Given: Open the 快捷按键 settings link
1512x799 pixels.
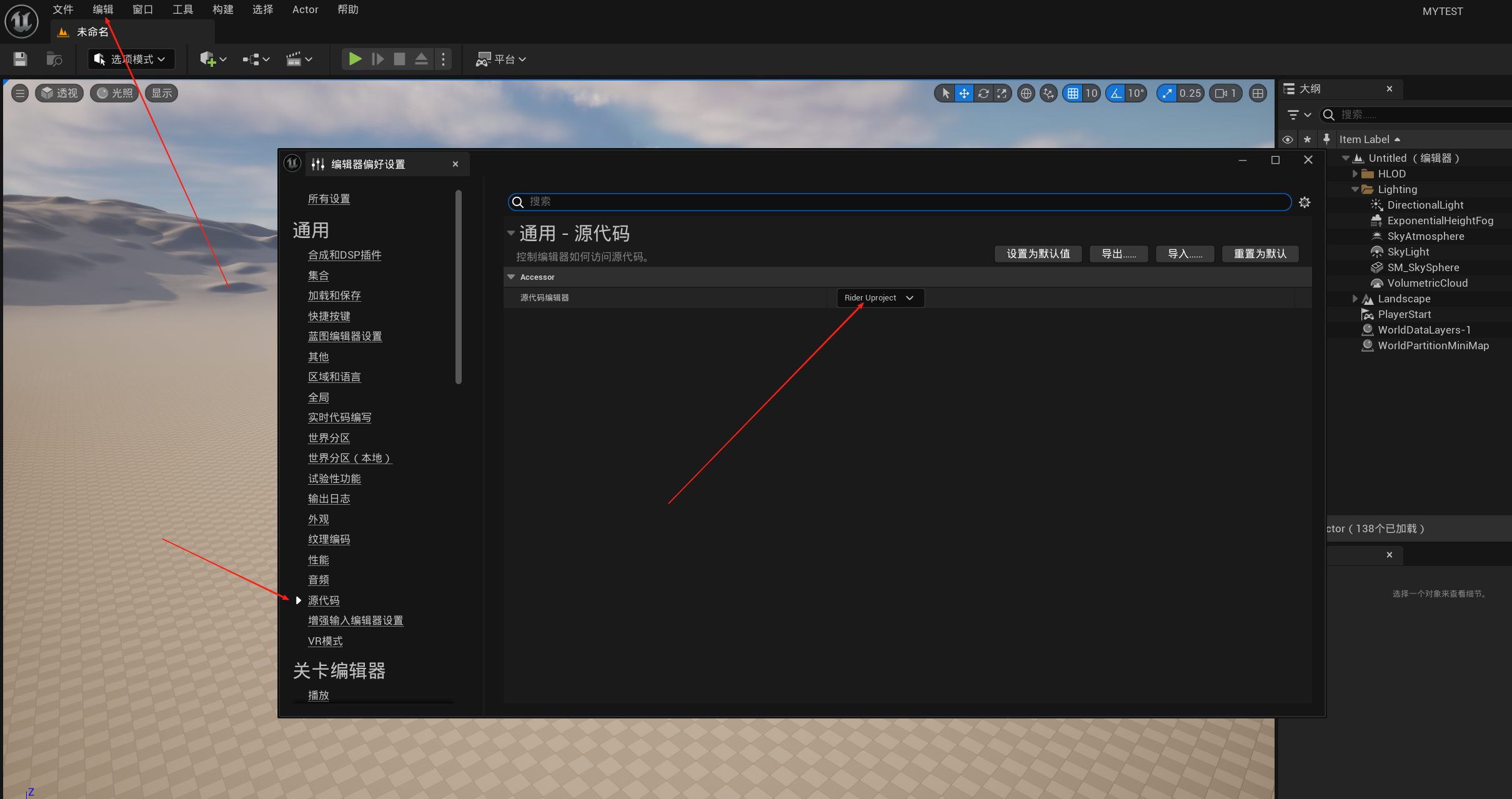Looking at the screenshot, I should coord(329,316).
